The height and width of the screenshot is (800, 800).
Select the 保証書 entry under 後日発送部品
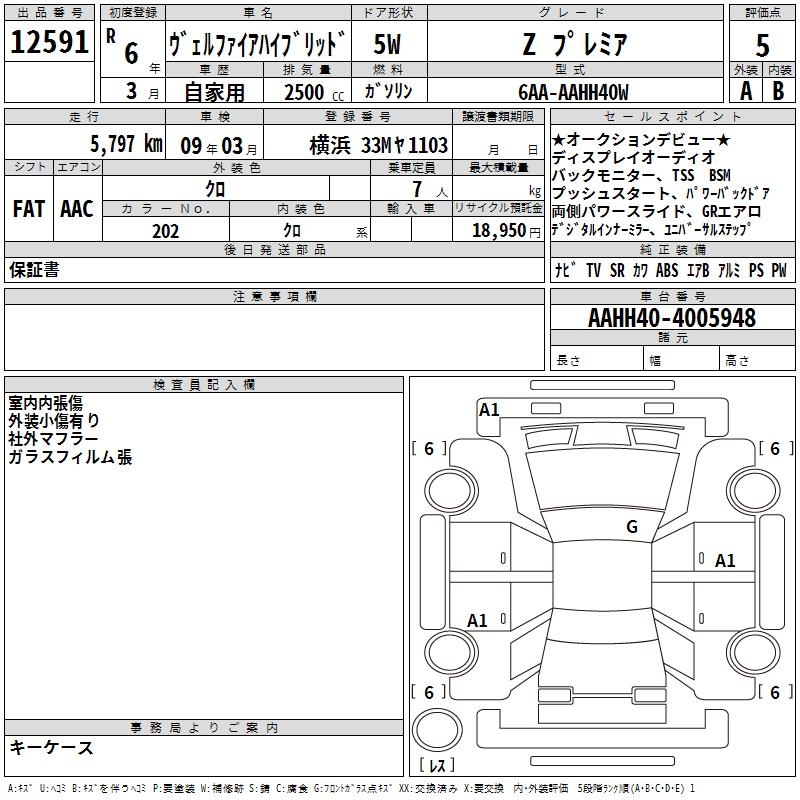click(x=34, y=270)
